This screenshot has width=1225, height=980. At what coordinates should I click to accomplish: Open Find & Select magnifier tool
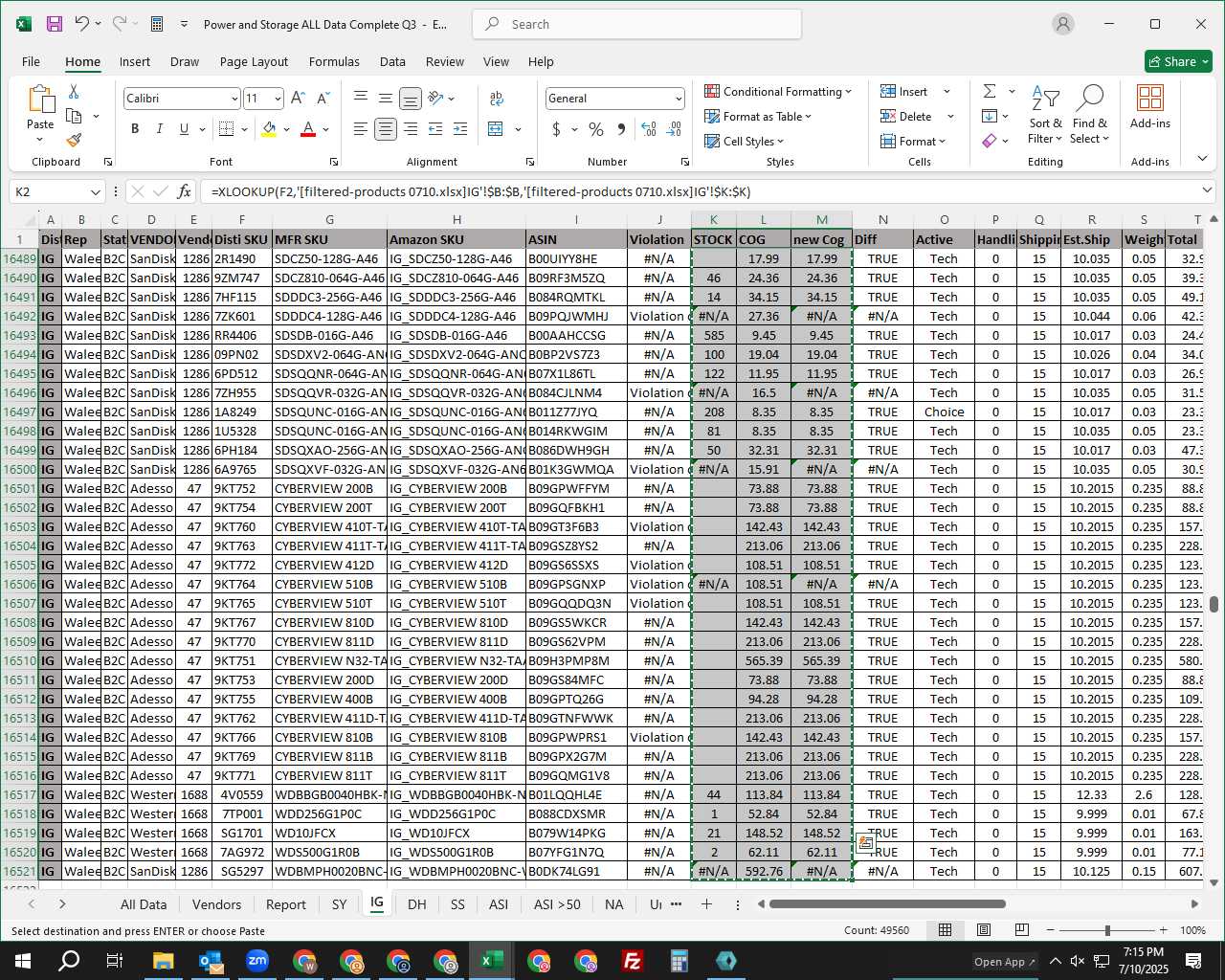tap(1090, 115)
